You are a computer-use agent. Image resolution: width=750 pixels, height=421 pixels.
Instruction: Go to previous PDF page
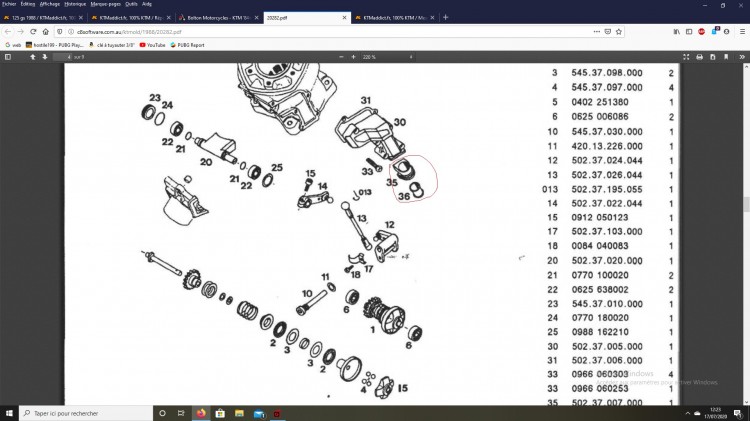(32, 57)
